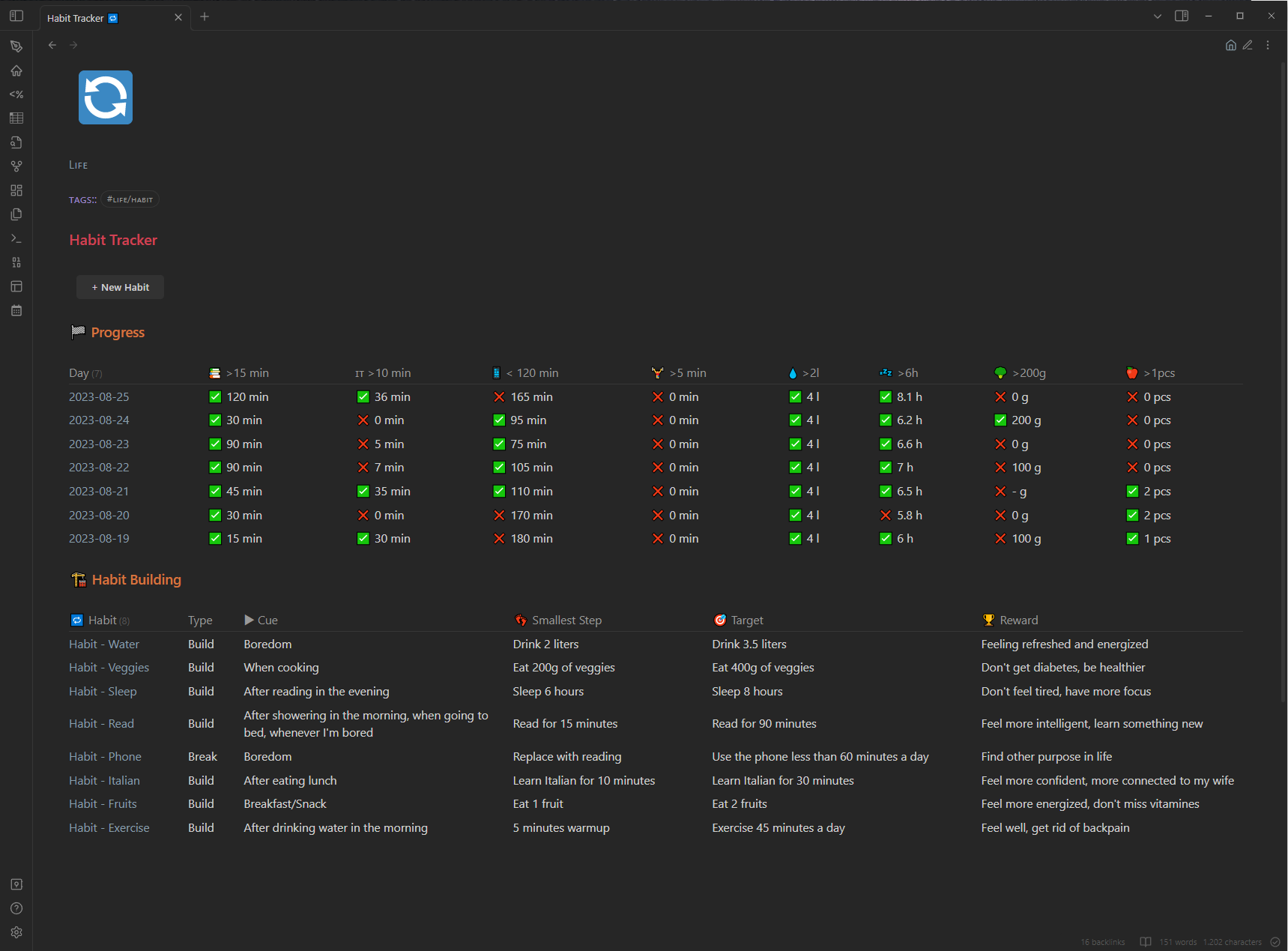Open the vault switcher at bottom left

[x=16, y=884]
